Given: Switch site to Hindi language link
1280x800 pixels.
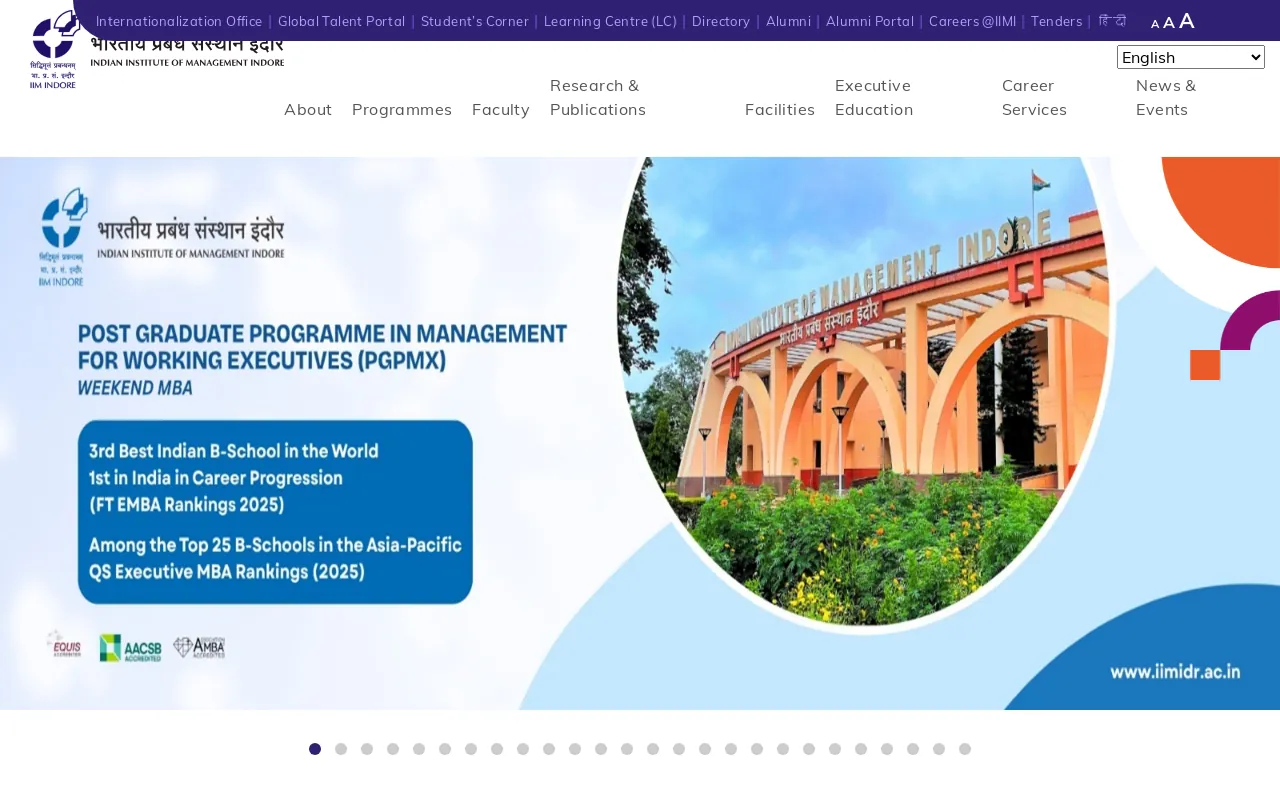Looking at the screenshot, I should click(x=1112, y=21).
